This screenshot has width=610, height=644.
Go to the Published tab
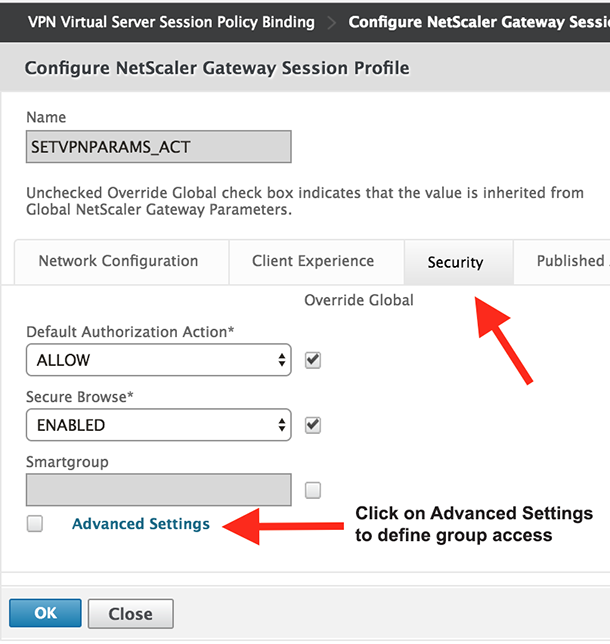point(570,261)
